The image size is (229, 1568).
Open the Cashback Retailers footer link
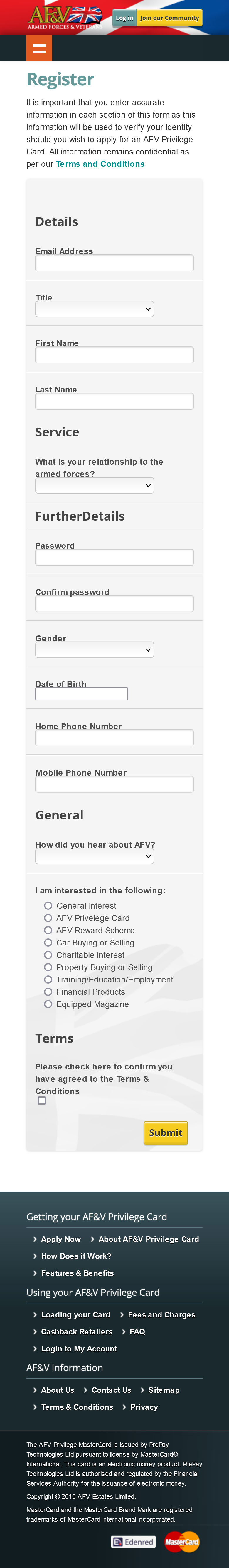click(76, 1331)
